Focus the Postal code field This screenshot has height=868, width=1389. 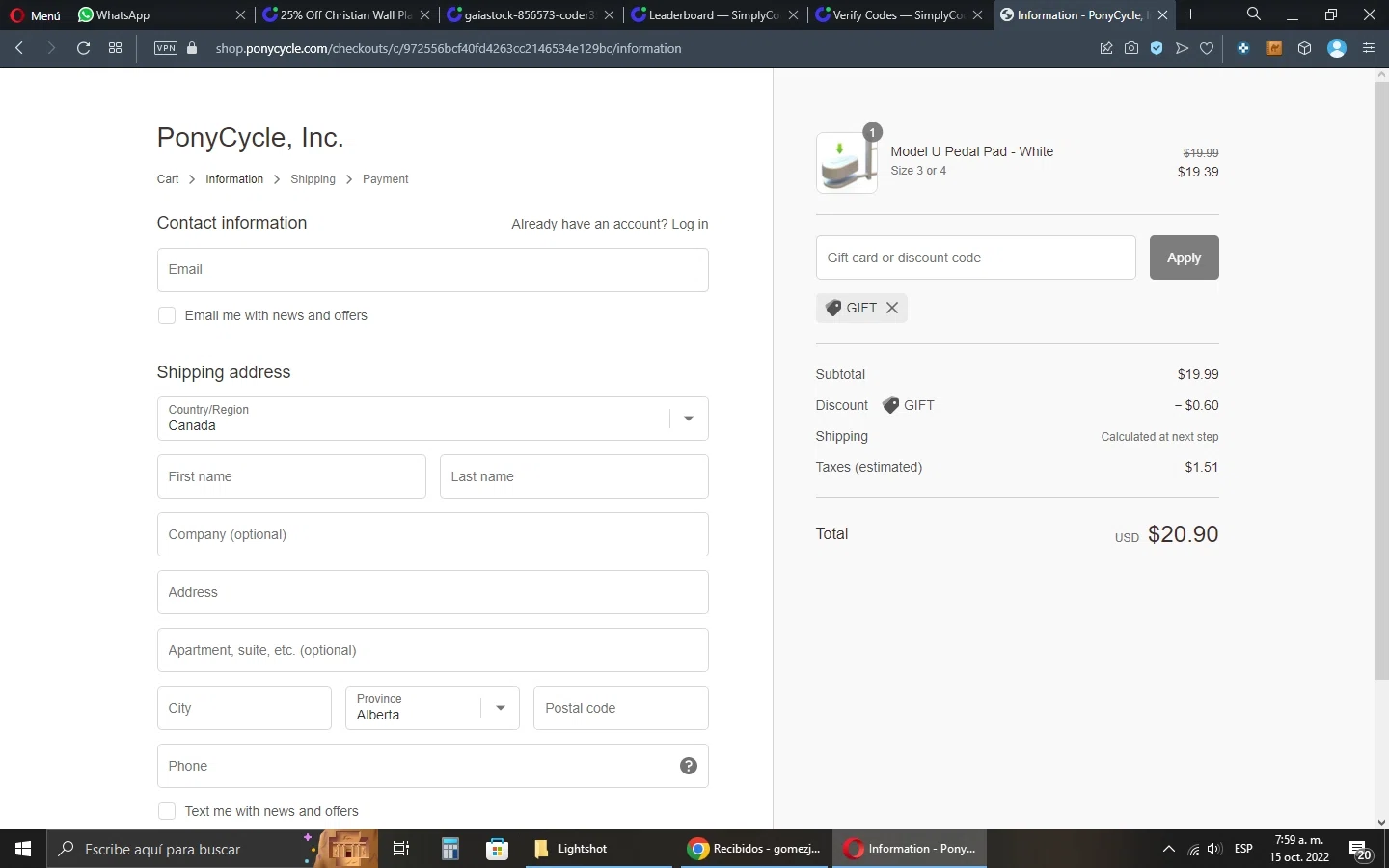(621, 708)
